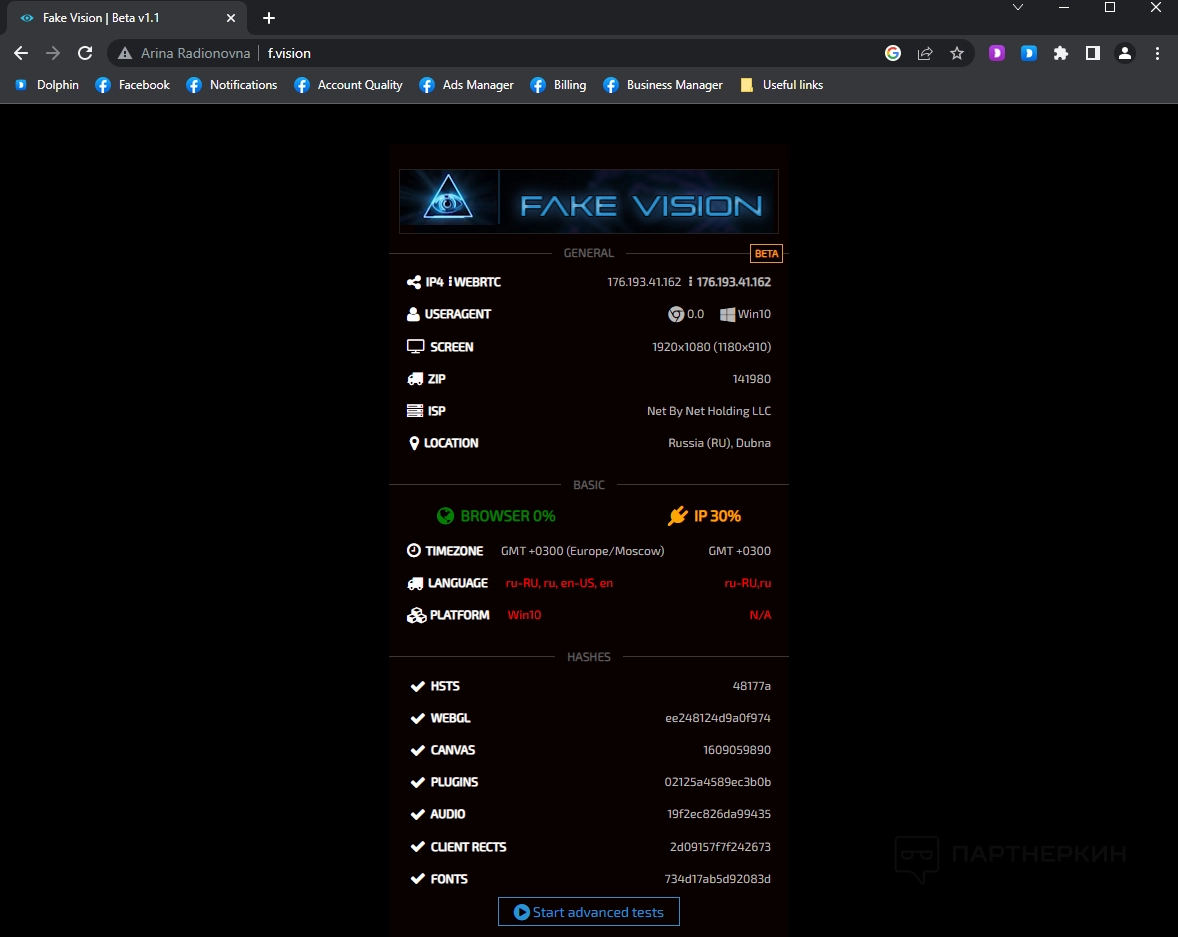
Task: Click the AUDIO checkmark
Action: click(x=418, y=815)
